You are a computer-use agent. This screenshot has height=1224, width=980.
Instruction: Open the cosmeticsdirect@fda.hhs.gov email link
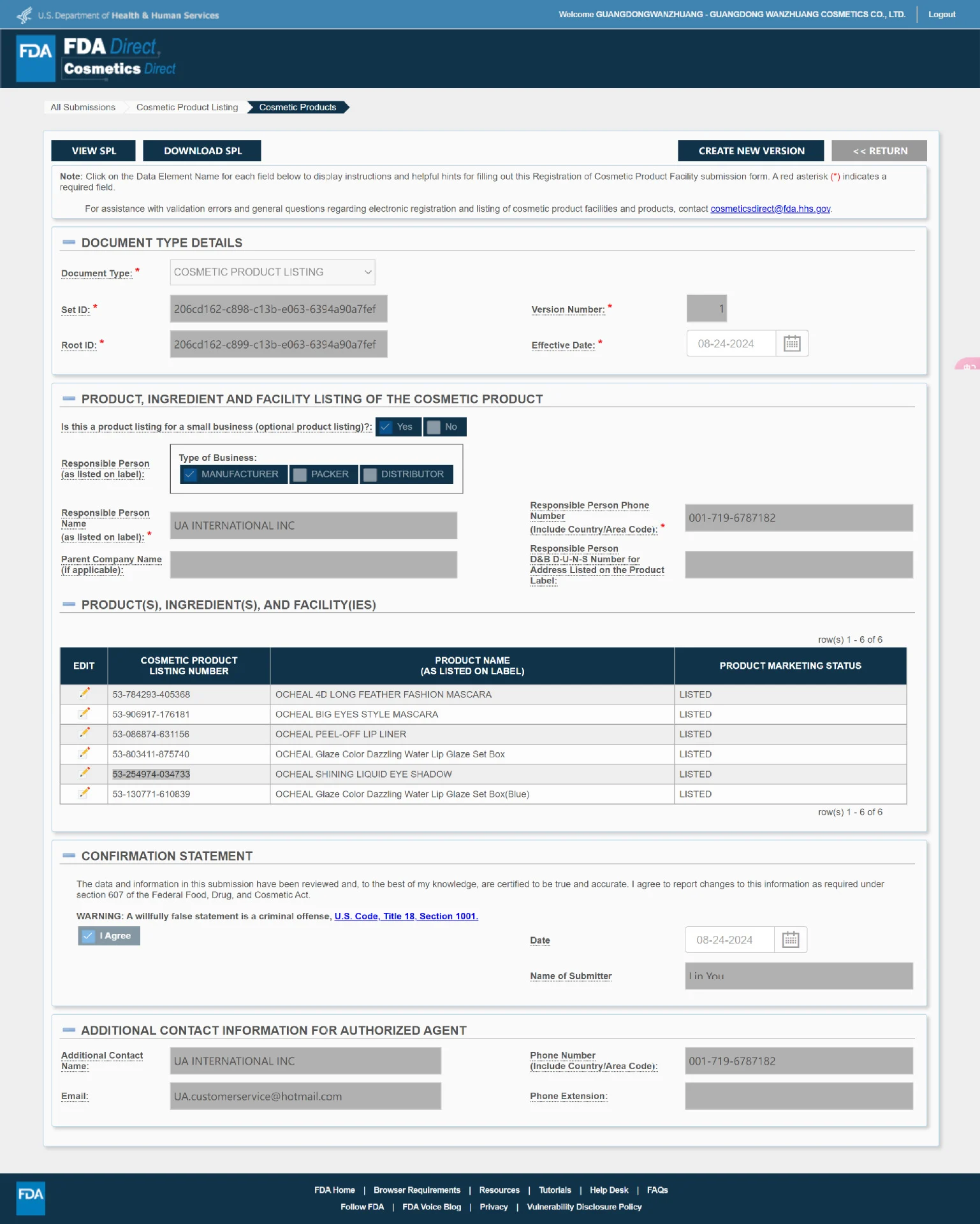pos(770,209)
